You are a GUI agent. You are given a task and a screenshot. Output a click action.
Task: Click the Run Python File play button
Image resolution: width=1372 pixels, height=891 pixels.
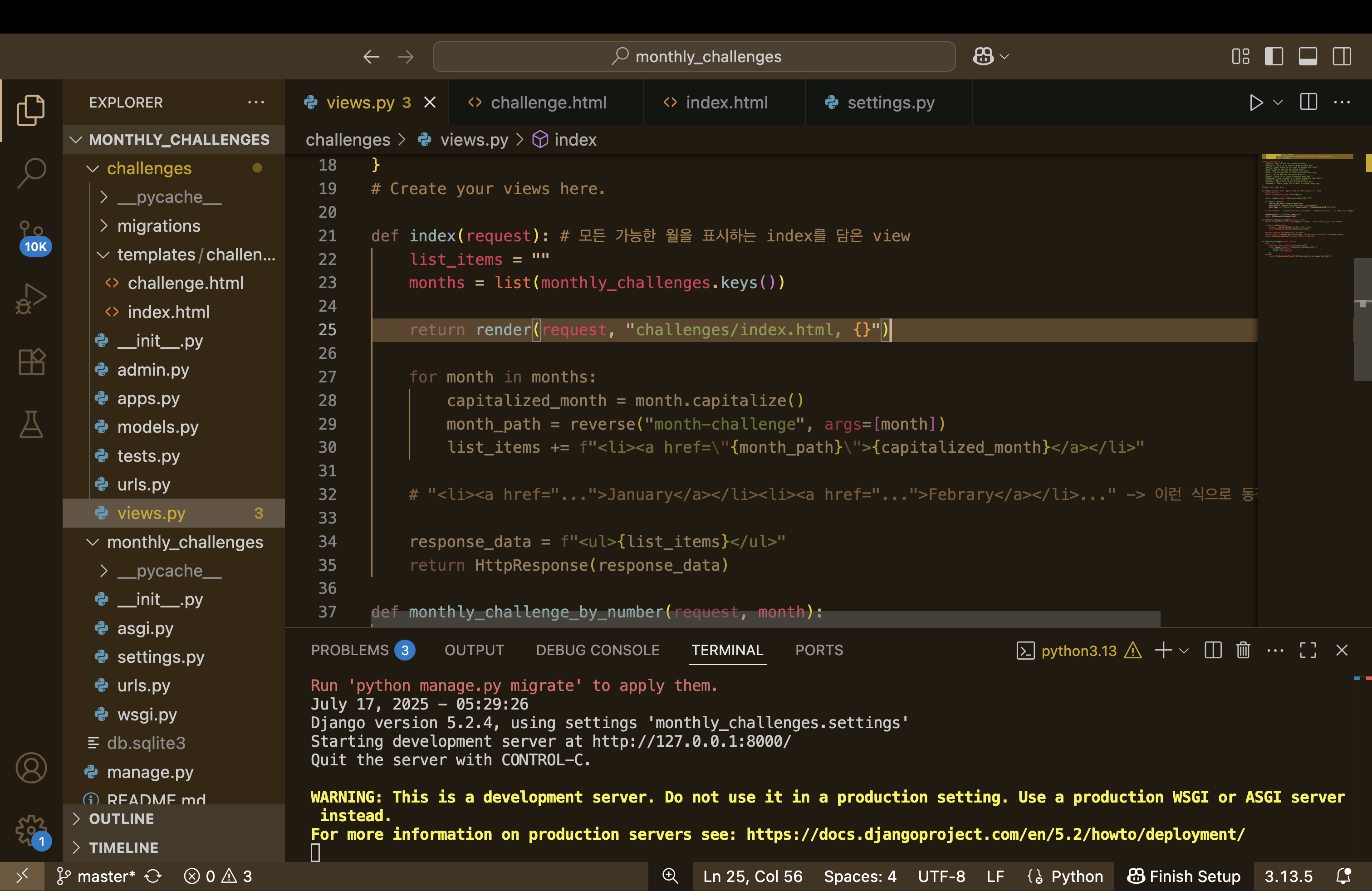(1255, 103)
